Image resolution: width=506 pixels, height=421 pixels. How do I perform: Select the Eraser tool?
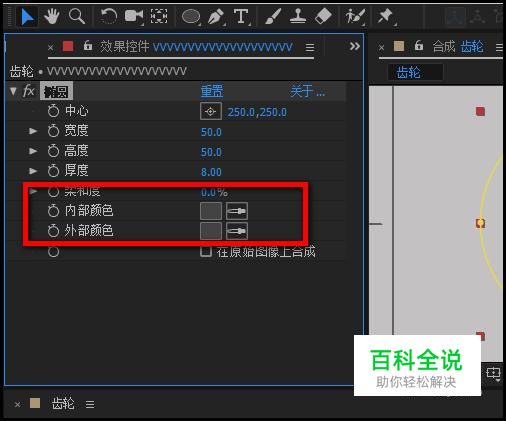(323, 16)
